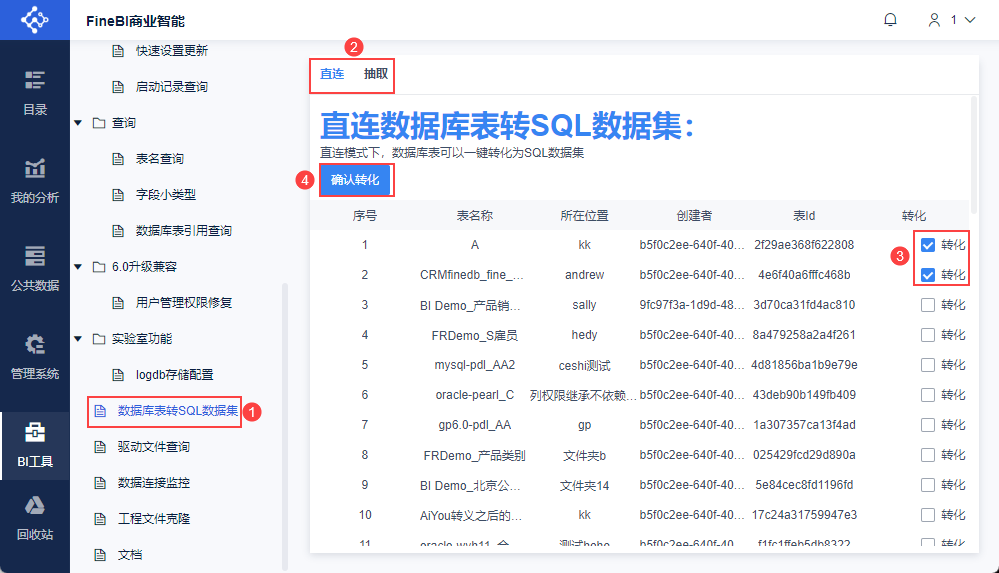Collapse the 实验室功能 folder arrow
This screenshot has width=999, height=573.
tap(78, 338)
